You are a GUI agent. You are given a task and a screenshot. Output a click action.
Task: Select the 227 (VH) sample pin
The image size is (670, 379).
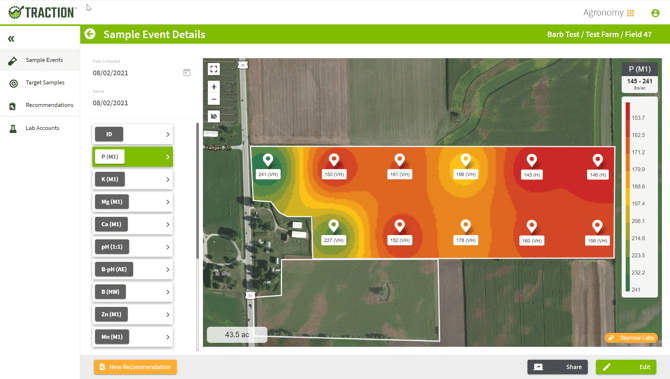pyautogui.click(x=334, y=226)
